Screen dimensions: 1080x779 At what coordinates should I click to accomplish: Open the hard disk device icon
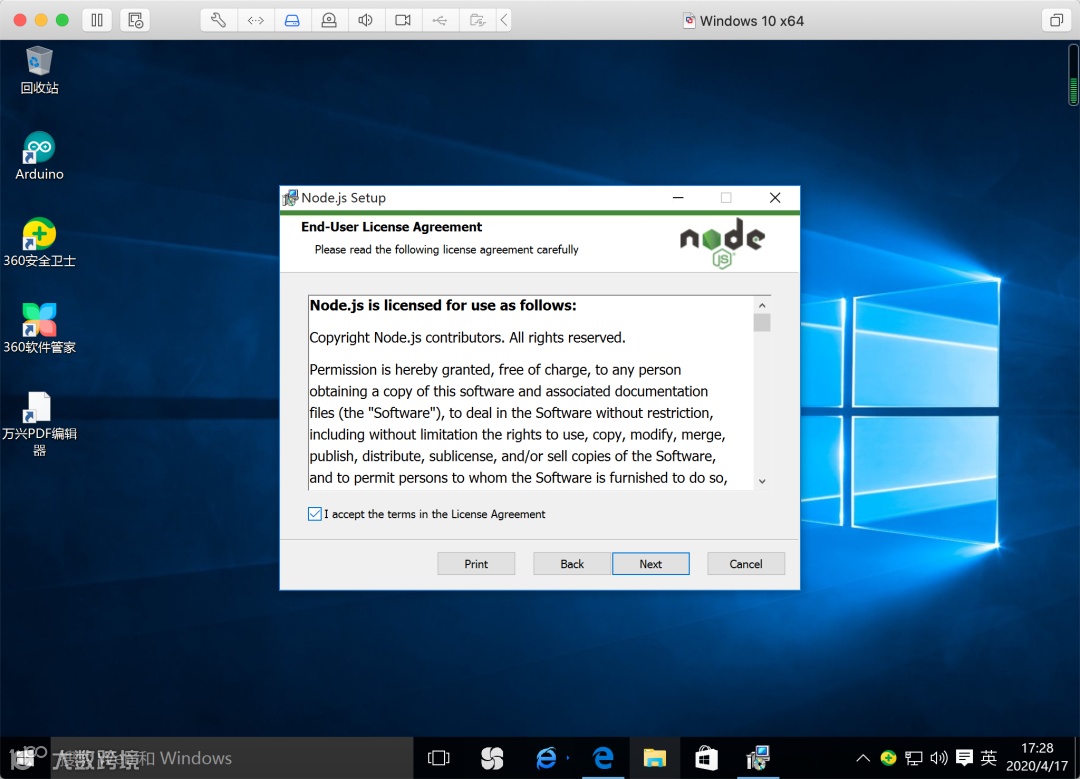pos(292,20)
